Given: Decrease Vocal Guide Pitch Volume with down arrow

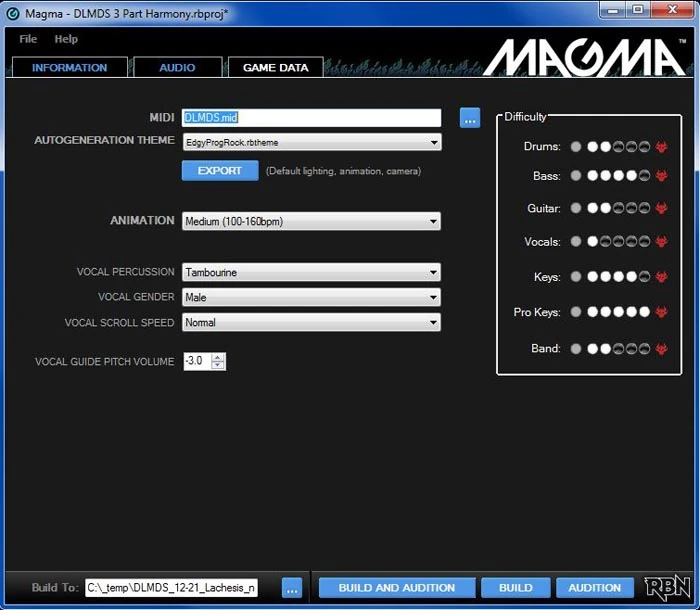Looking at the screenshot, I should coord(217,365).
